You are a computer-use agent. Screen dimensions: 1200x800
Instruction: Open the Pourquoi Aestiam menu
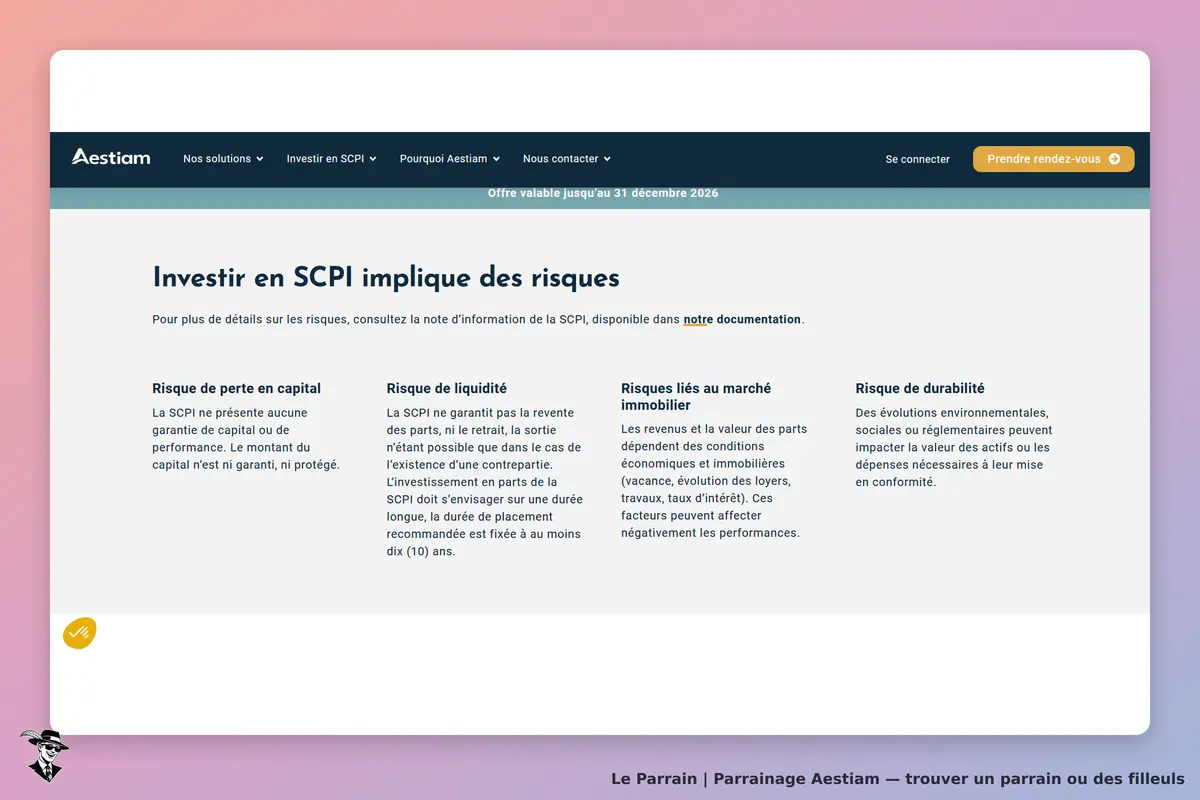tap(450, 159)
